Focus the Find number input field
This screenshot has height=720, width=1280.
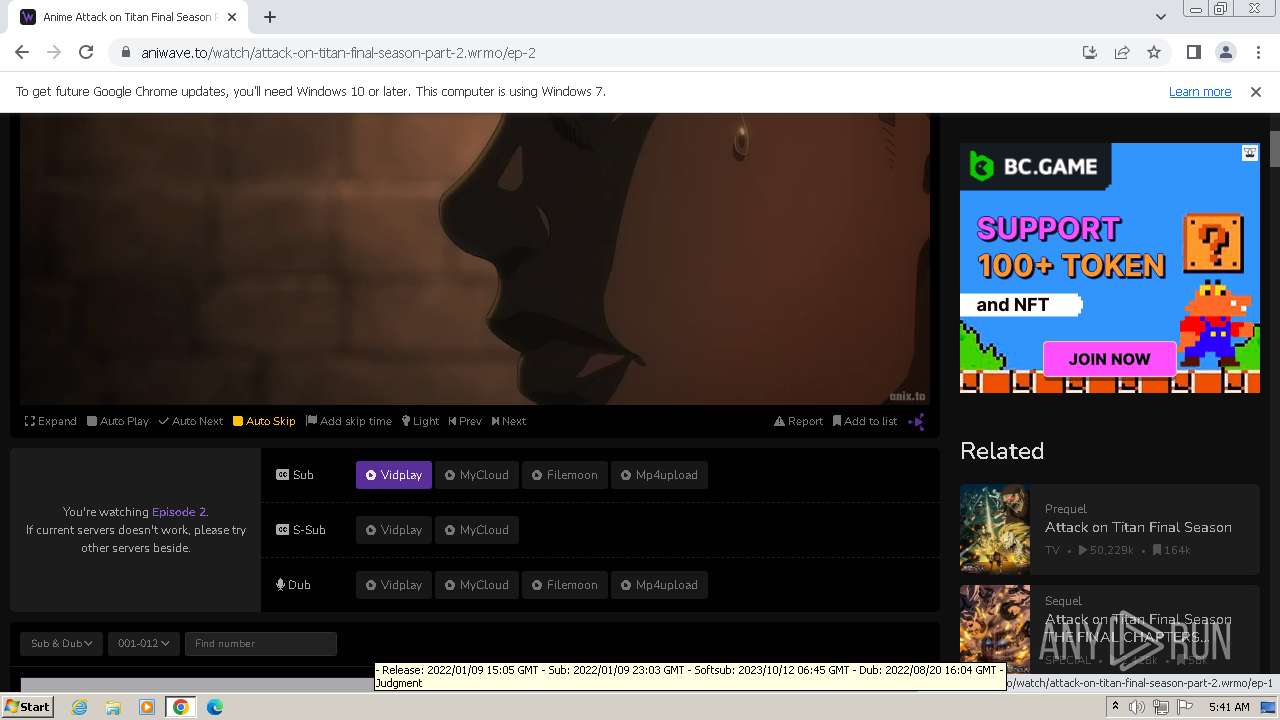260,643
